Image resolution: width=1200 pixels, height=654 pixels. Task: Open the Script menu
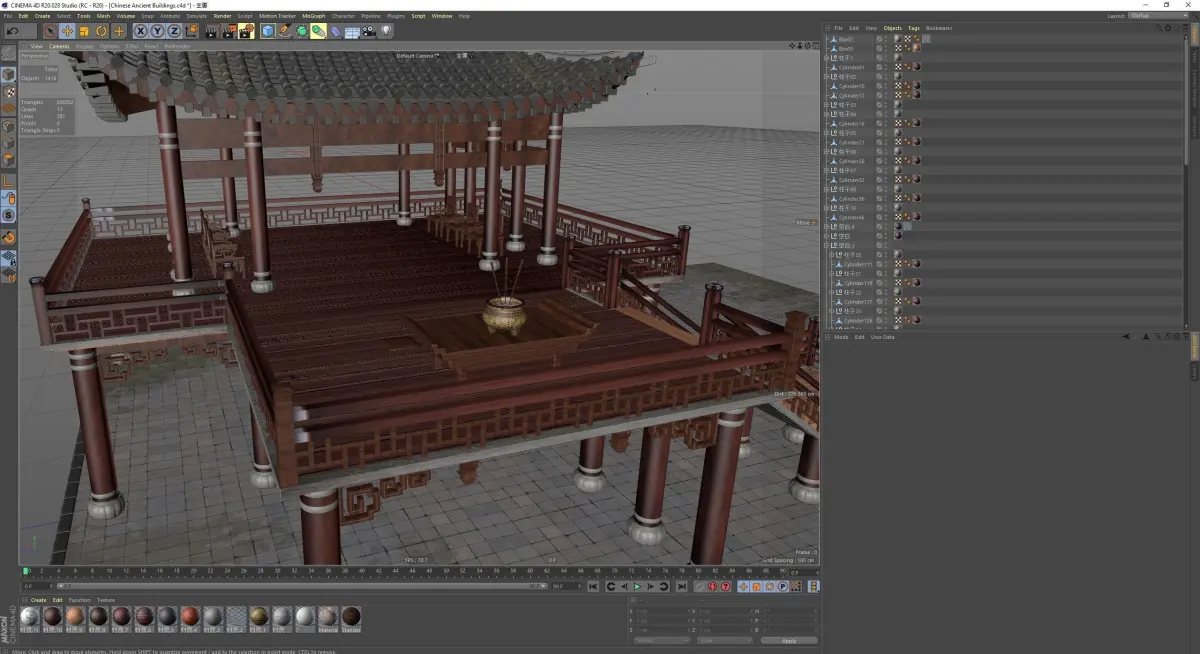point(418,16)
